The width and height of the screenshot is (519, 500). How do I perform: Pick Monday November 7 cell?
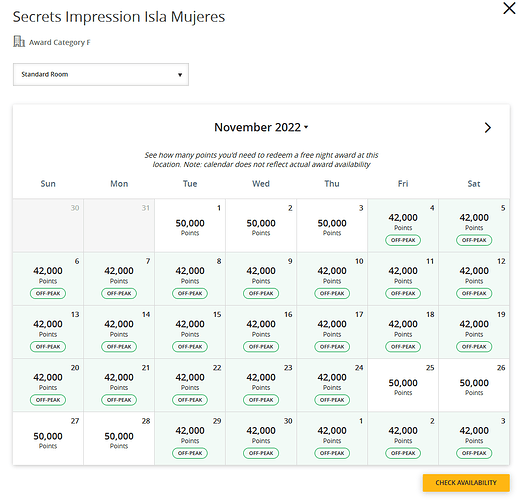(x=119, y=279)
